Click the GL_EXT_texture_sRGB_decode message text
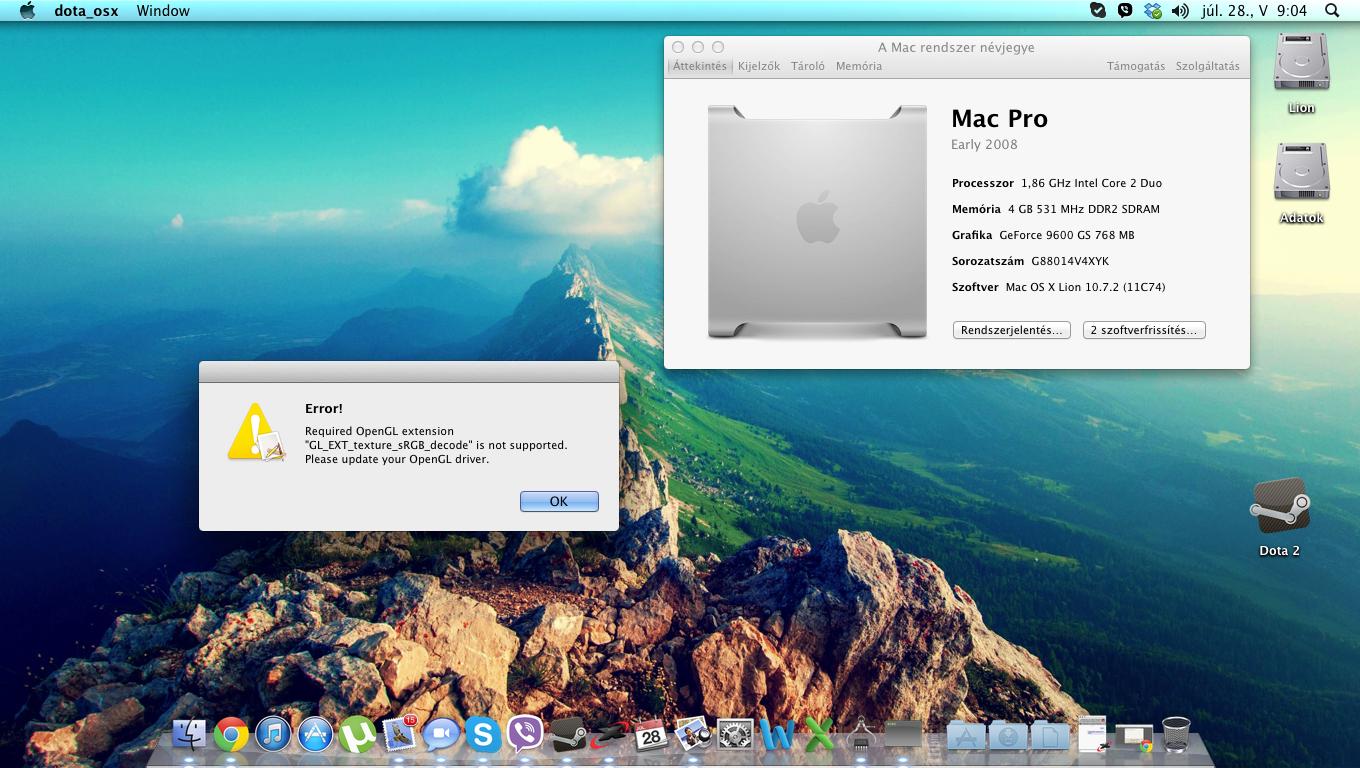Screen dimensions: 1360x768 point(436,445)
